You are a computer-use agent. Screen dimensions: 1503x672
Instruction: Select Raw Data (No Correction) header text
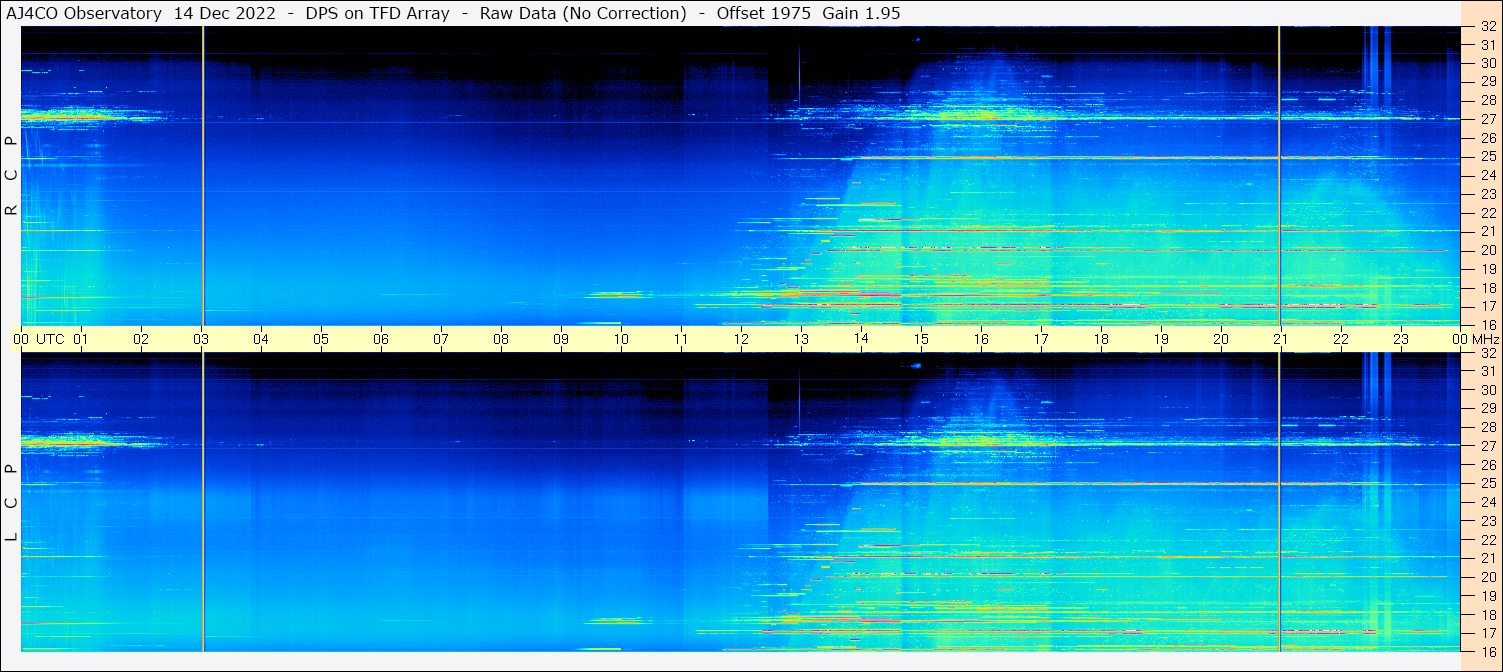pyautogui.click(x=583, y=13)
